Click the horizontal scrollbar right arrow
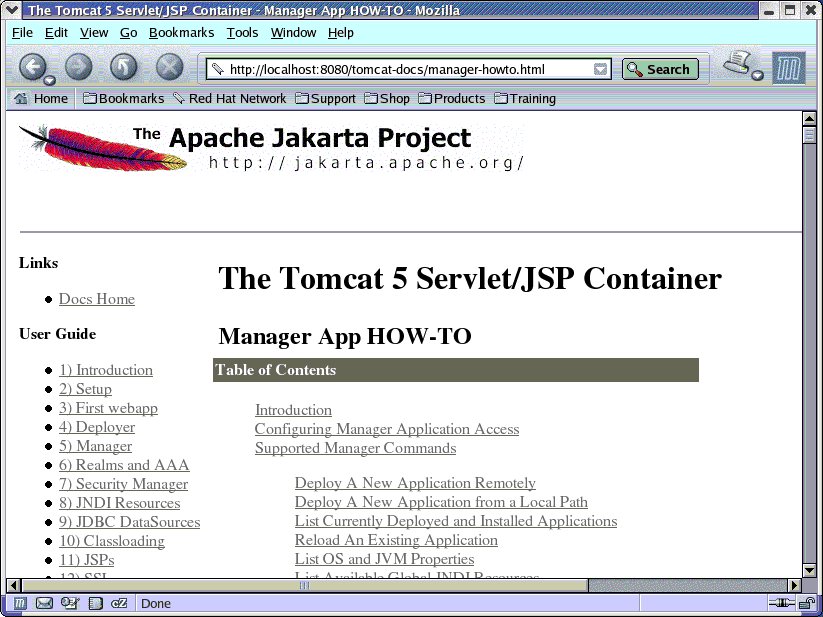This screenshot has height=617, width=823. pos(795,585)
